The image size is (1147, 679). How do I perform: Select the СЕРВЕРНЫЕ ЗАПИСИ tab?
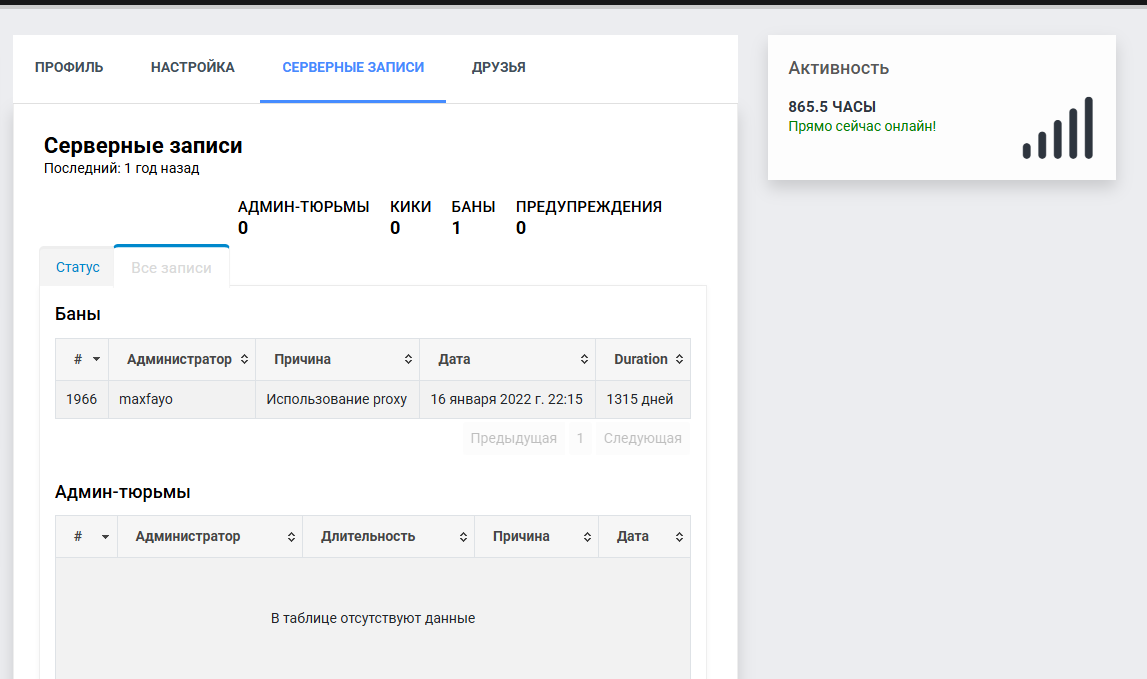(x=353, y=67)
